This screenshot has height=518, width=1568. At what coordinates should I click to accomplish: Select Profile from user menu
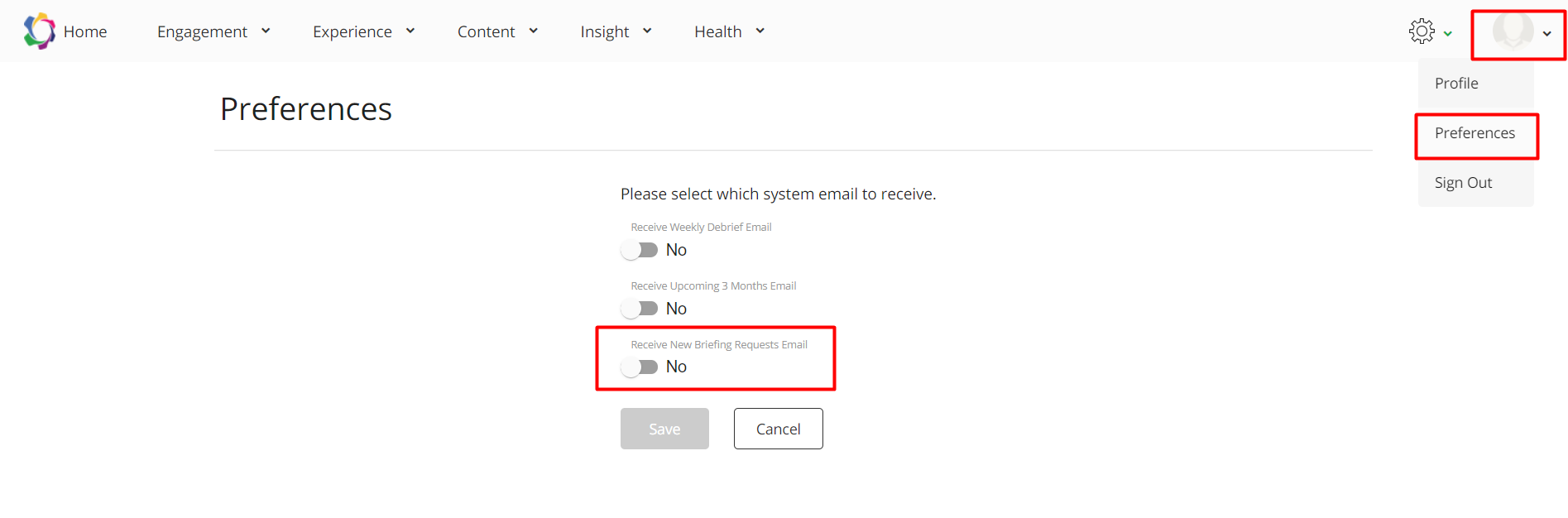pos(1456,84)
